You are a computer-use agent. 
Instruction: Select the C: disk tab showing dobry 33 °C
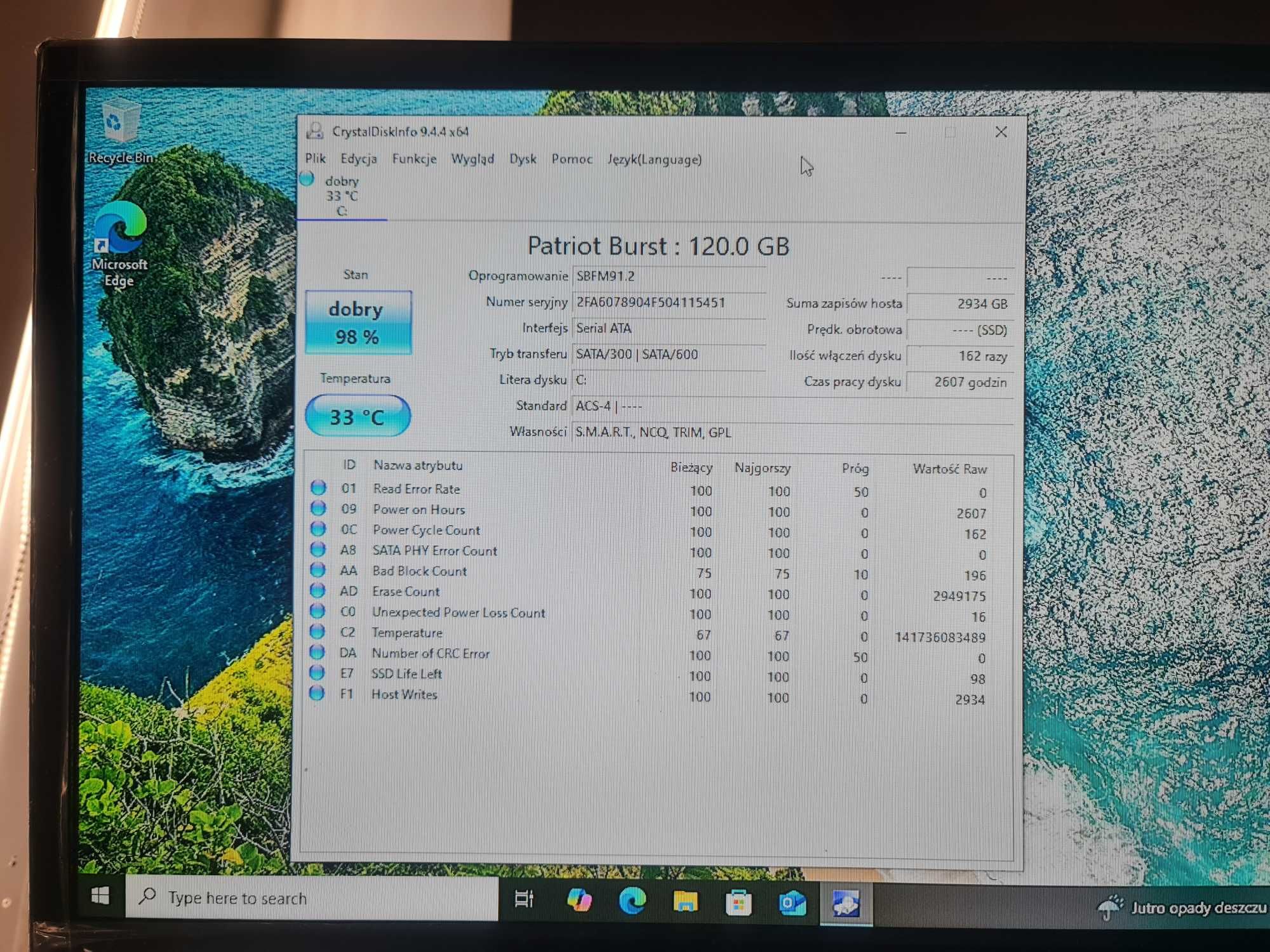click(x=342, y=196)
